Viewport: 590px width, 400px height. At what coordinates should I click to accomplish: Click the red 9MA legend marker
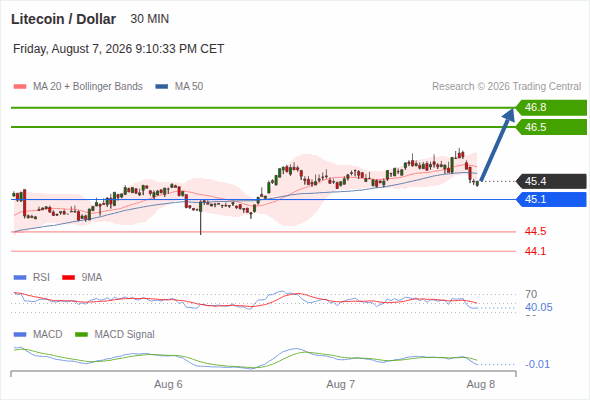click(x=68, y=278)
